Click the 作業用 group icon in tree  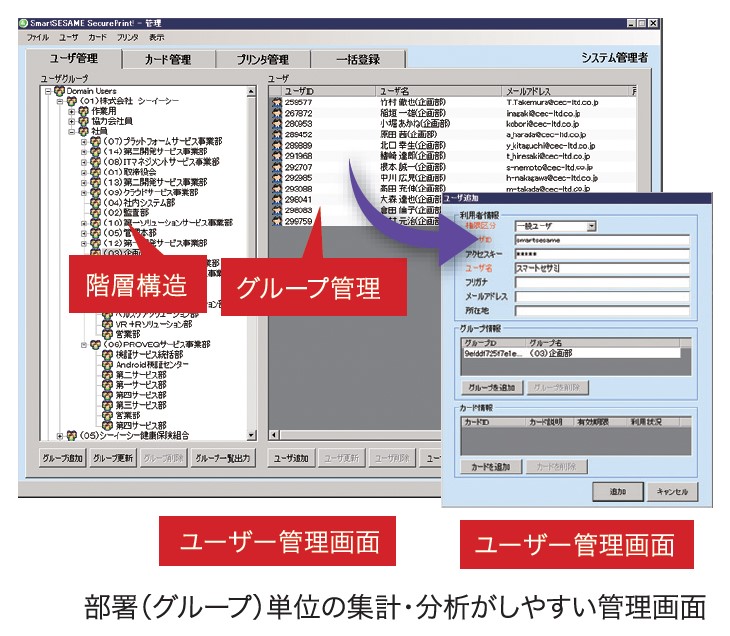(x=84, y=111)
